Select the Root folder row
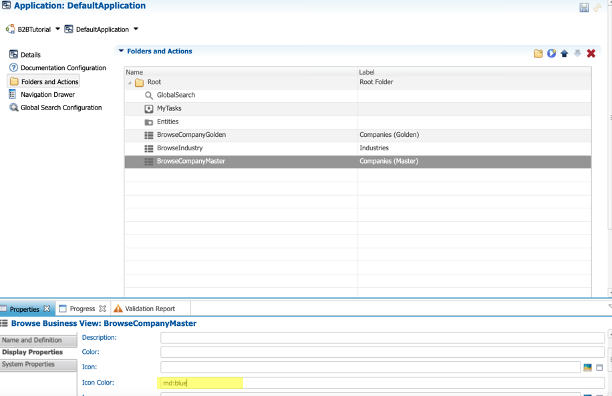The height and width of the screenshot is (396, 612). (x=358, y=82)
